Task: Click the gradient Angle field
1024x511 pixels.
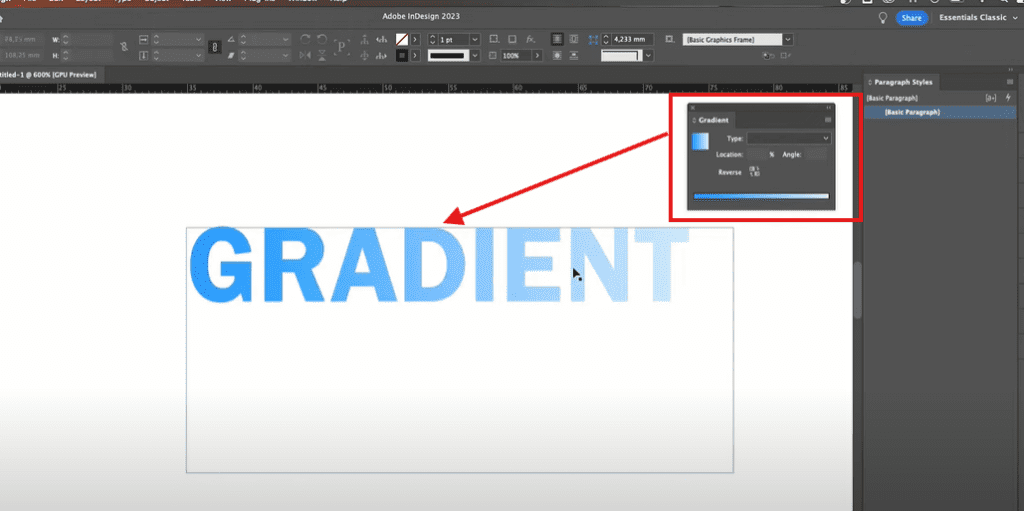Action: pyautogui.click(x=816, y=155)
